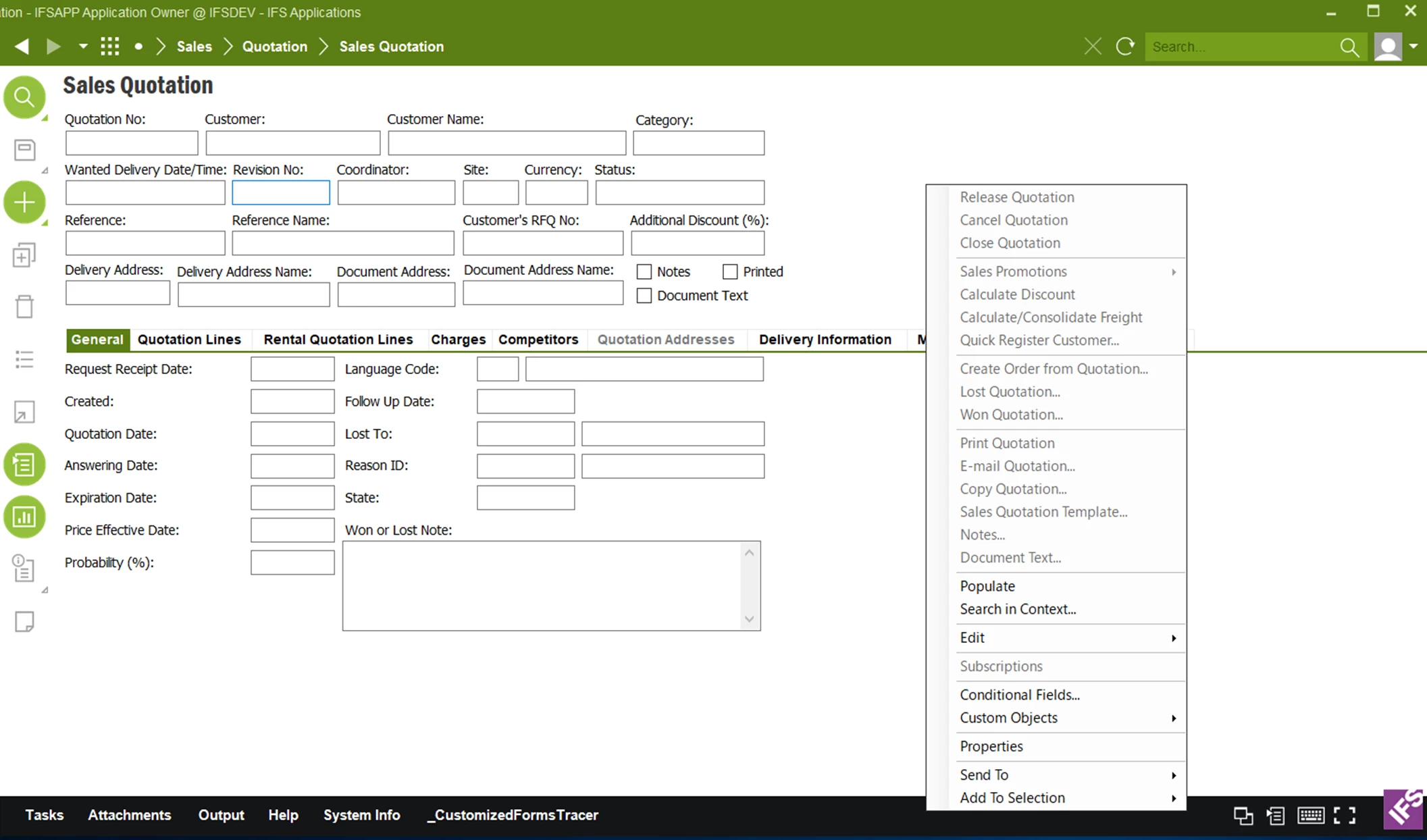
Task: Click the Delete trash can sidebar icon
Action: coord(24,306)
